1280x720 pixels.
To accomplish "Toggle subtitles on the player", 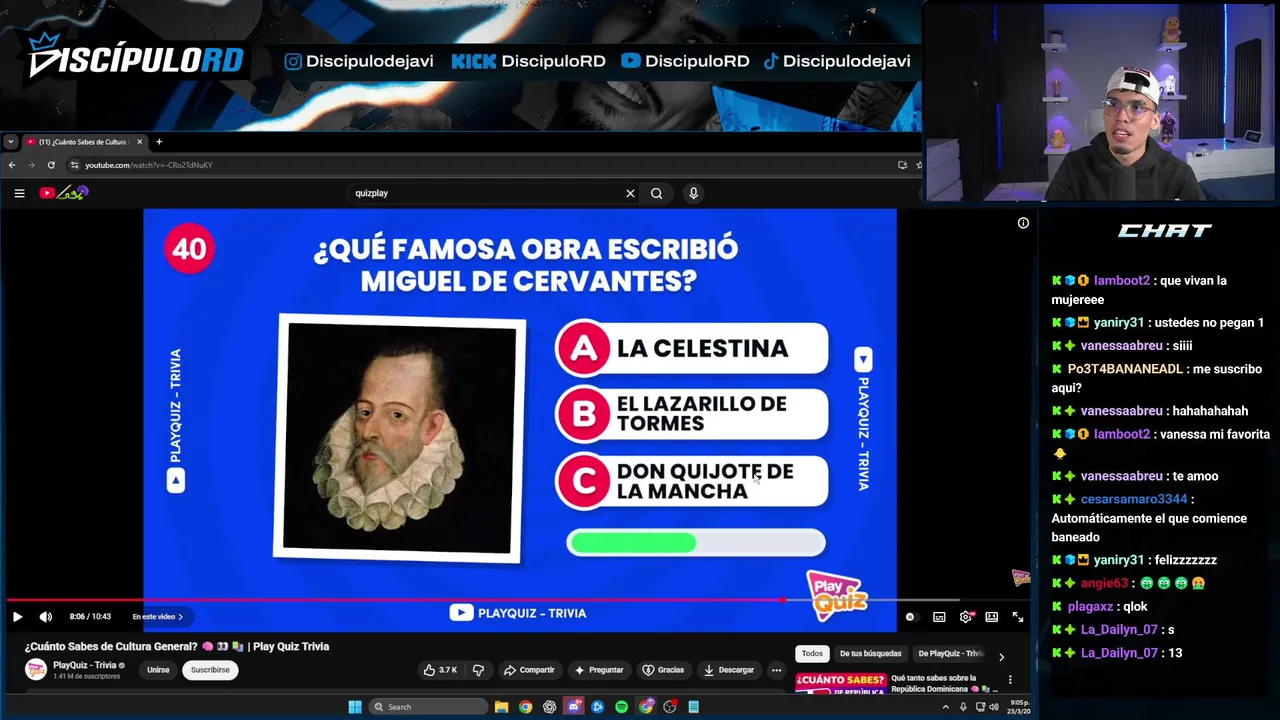I will (939, 617).
